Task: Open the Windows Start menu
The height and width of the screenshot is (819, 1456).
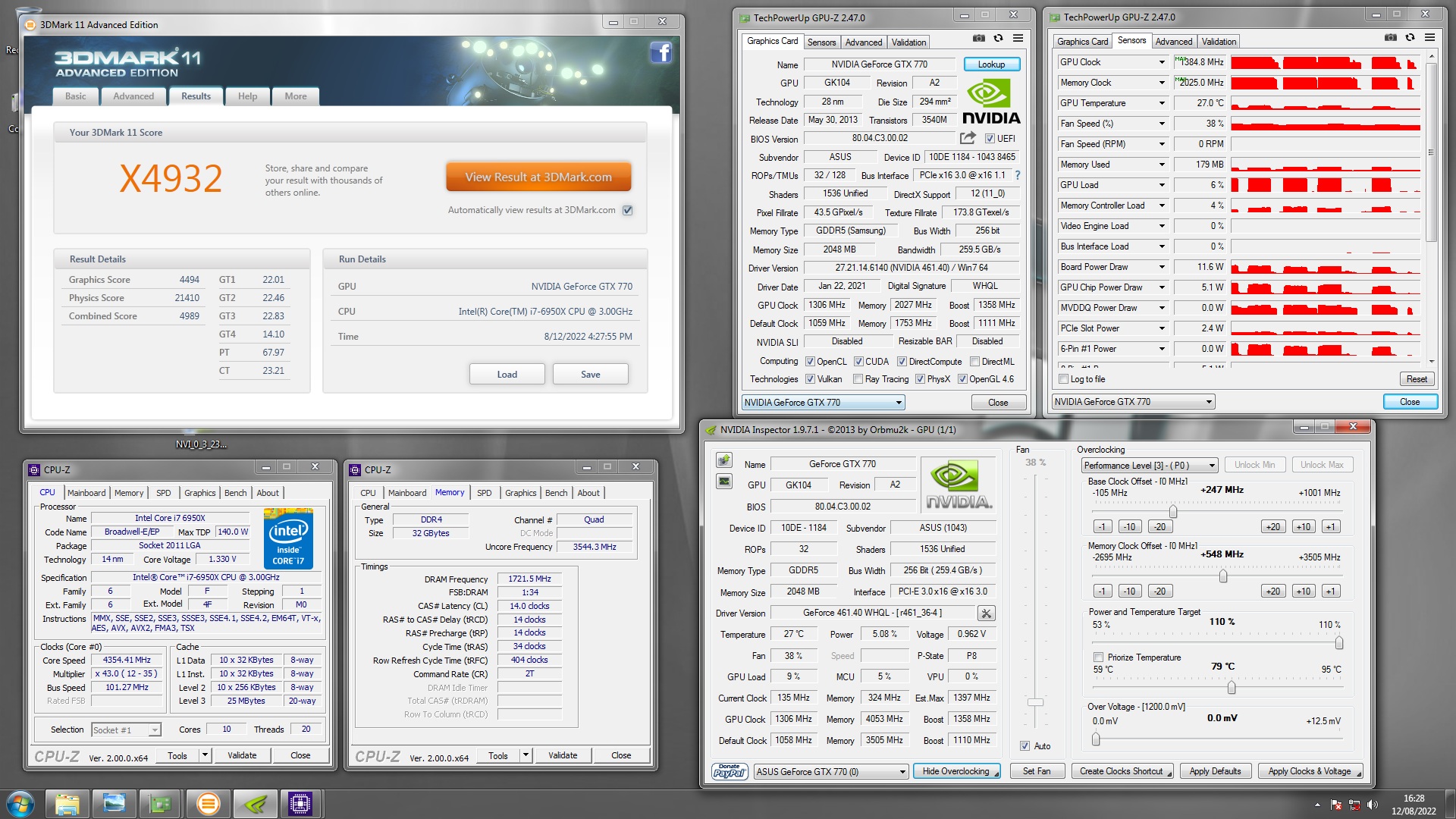Action: pyautogui.click(x=20, y=804)
